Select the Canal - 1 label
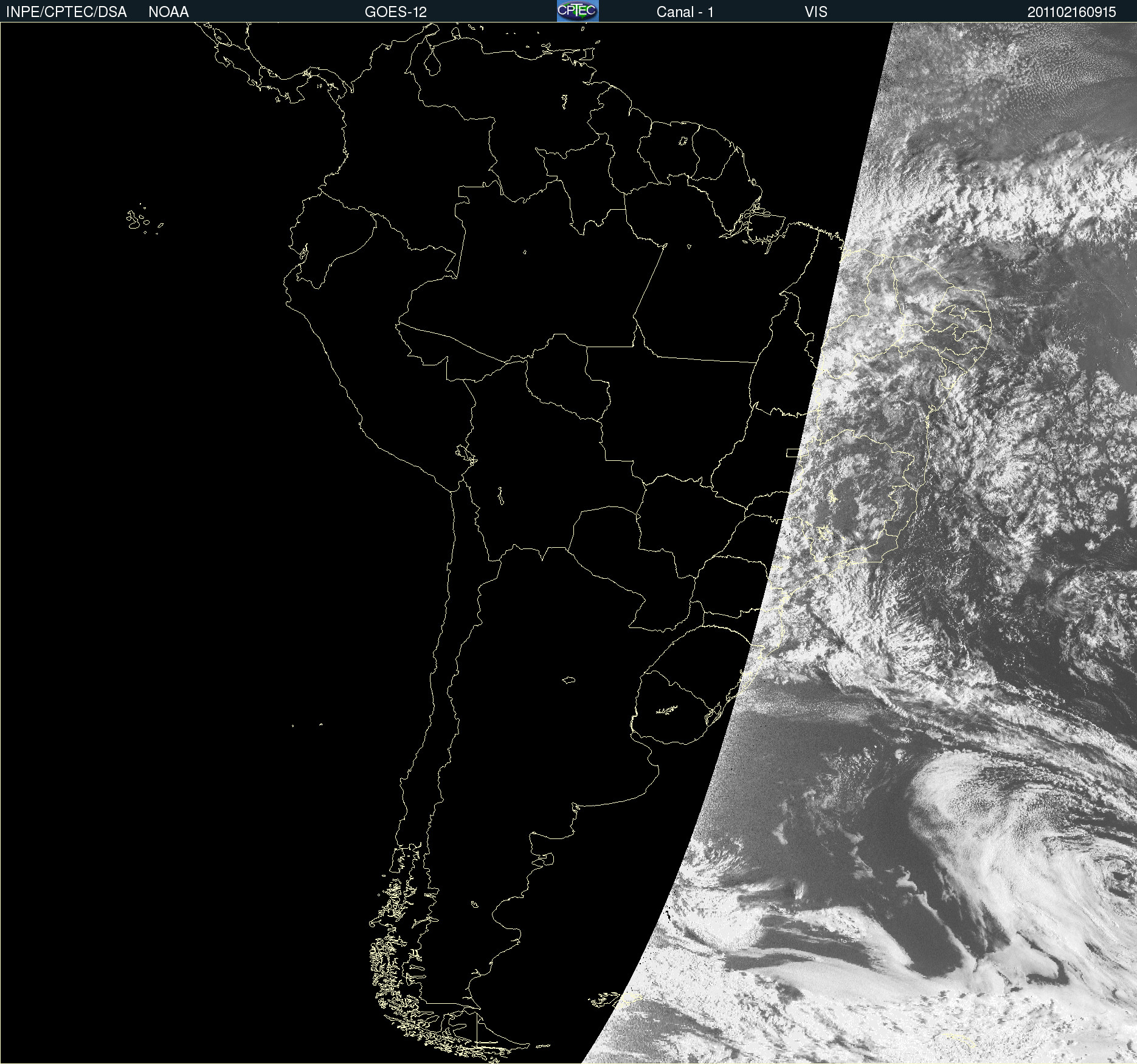Viewport: 1137px width, 1064px height. click(x=685, y=12)
